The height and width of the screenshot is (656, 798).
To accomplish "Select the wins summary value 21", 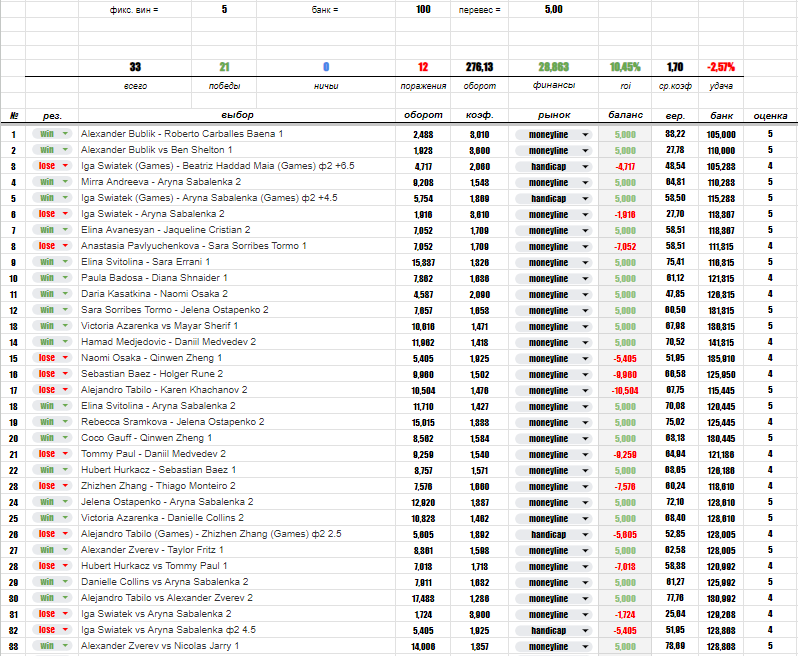I will [224, 67].
